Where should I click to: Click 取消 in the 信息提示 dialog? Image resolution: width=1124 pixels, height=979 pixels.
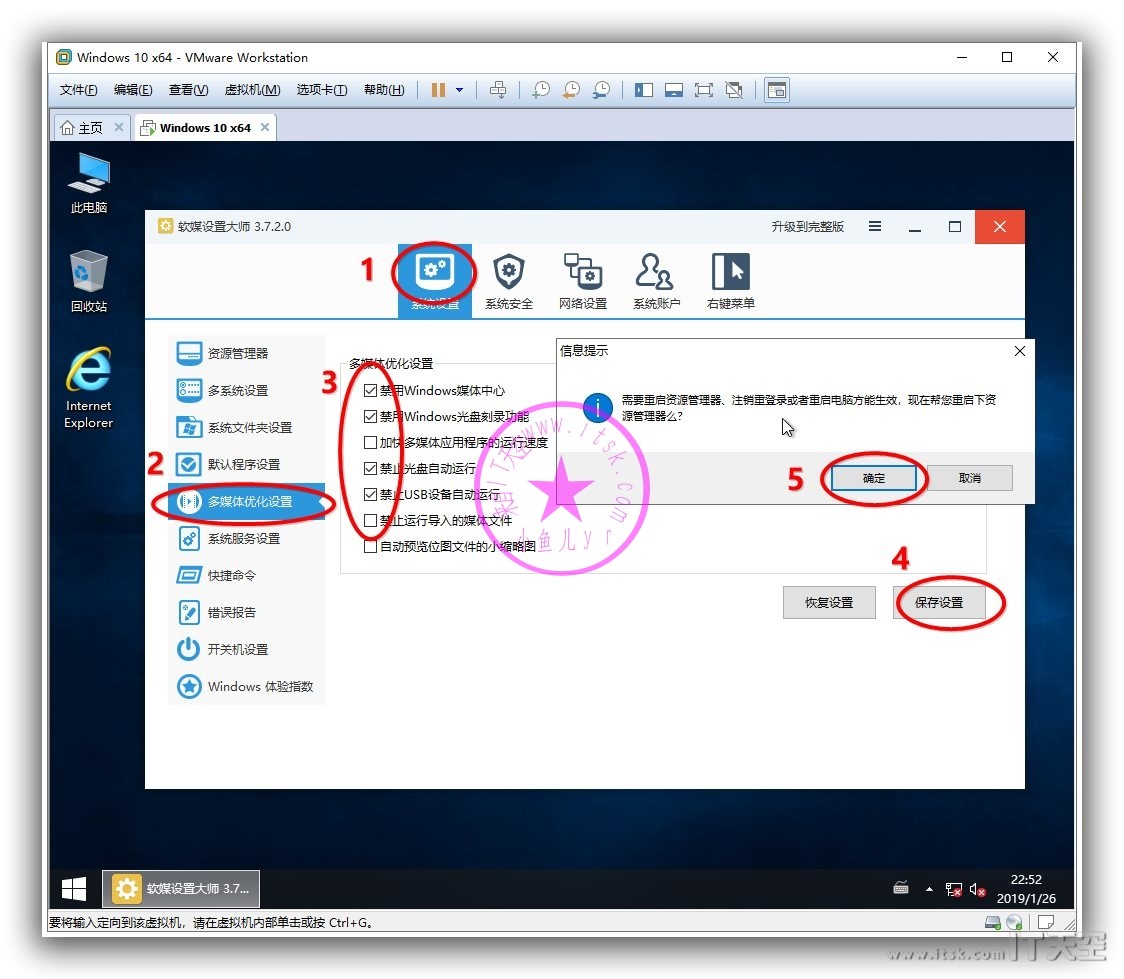click(x=970, y=478)
